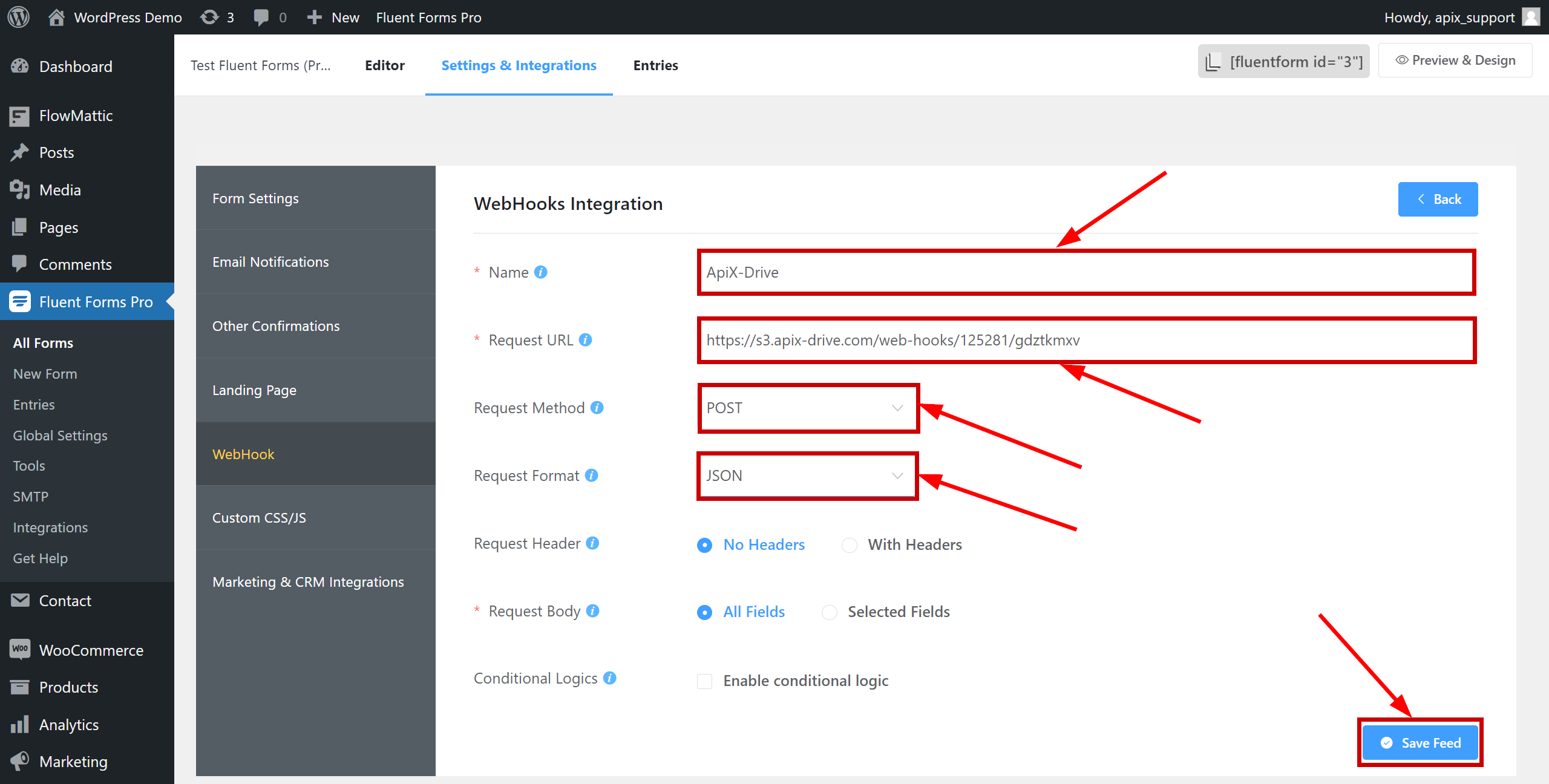Image resolution: width=1549 pixels, height=784 pixels.
Task: Select the All Fields radio button
Action: tap(704, 612)
